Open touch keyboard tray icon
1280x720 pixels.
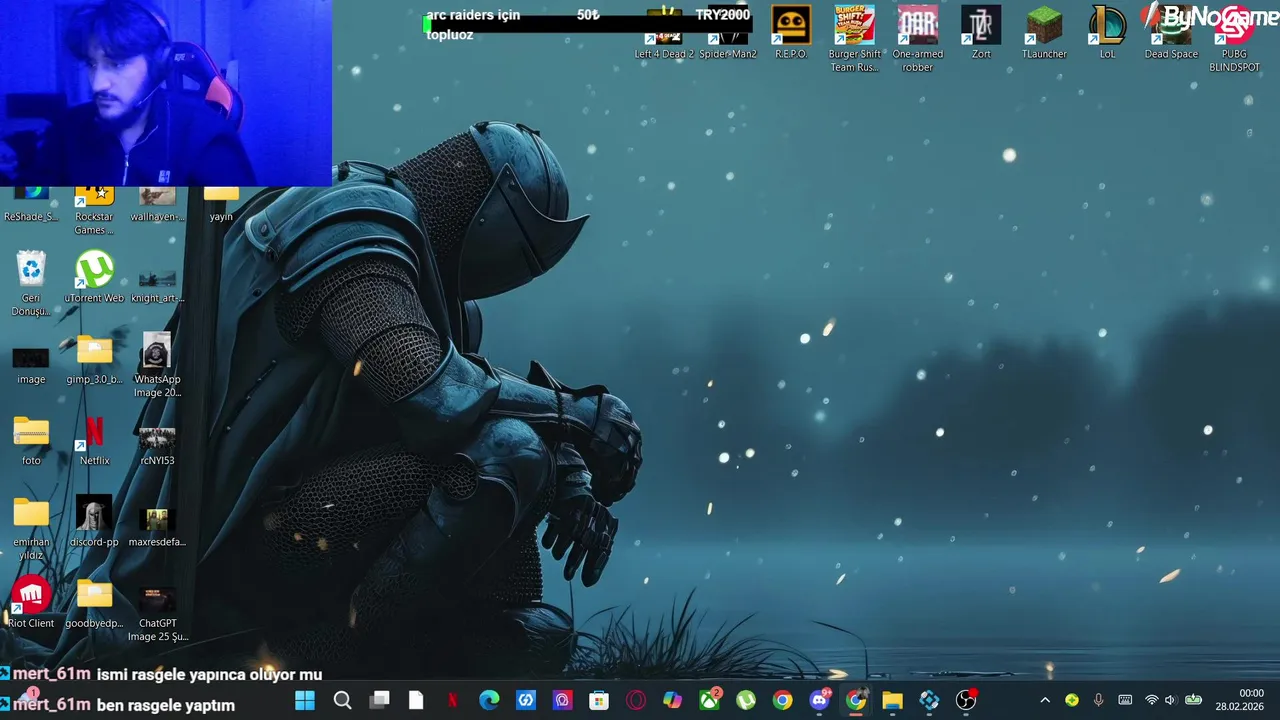point(1125,700)
